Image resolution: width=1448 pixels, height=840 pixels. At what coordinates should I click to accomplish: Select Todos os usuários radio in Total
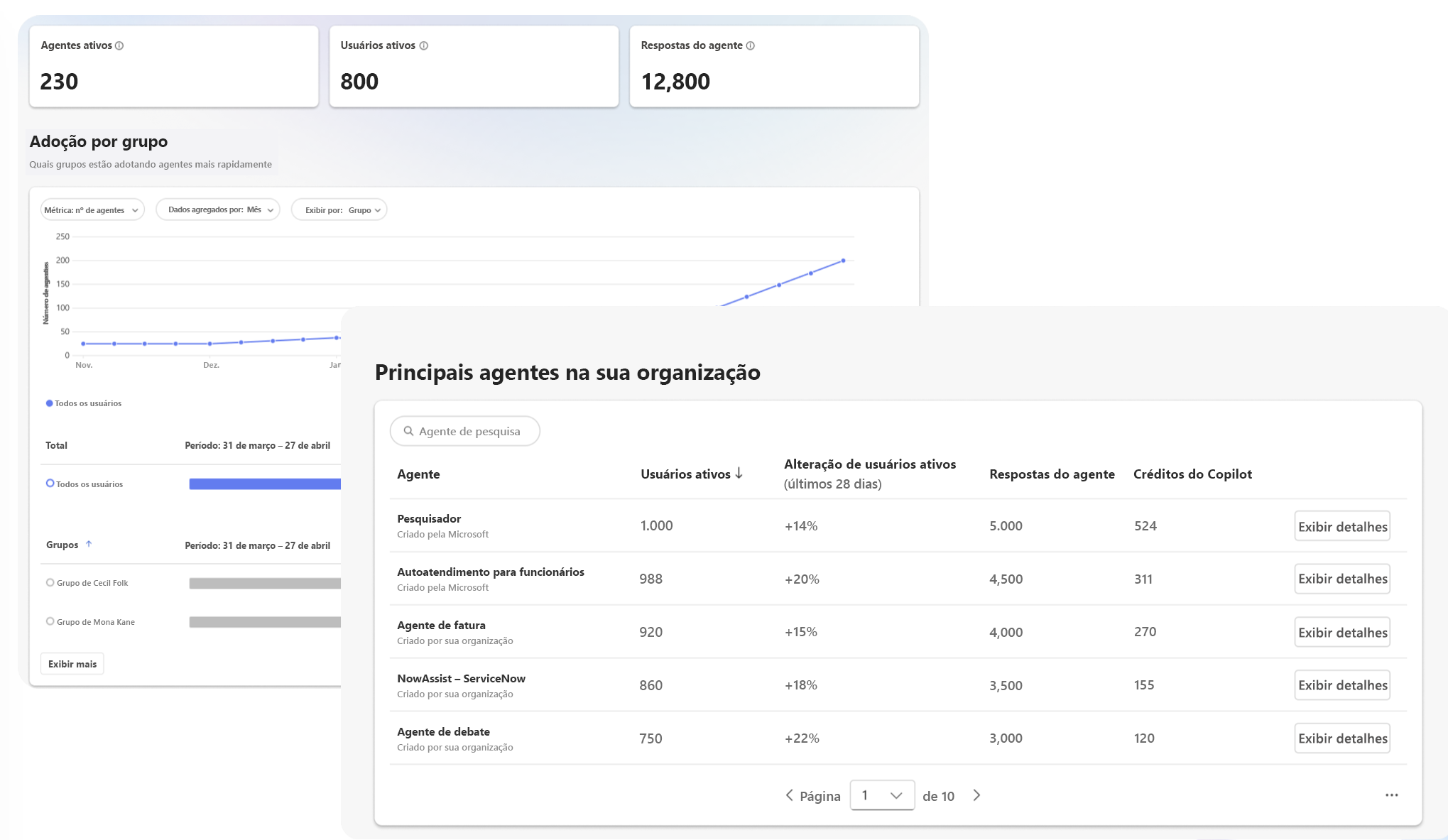coord(50,483)
